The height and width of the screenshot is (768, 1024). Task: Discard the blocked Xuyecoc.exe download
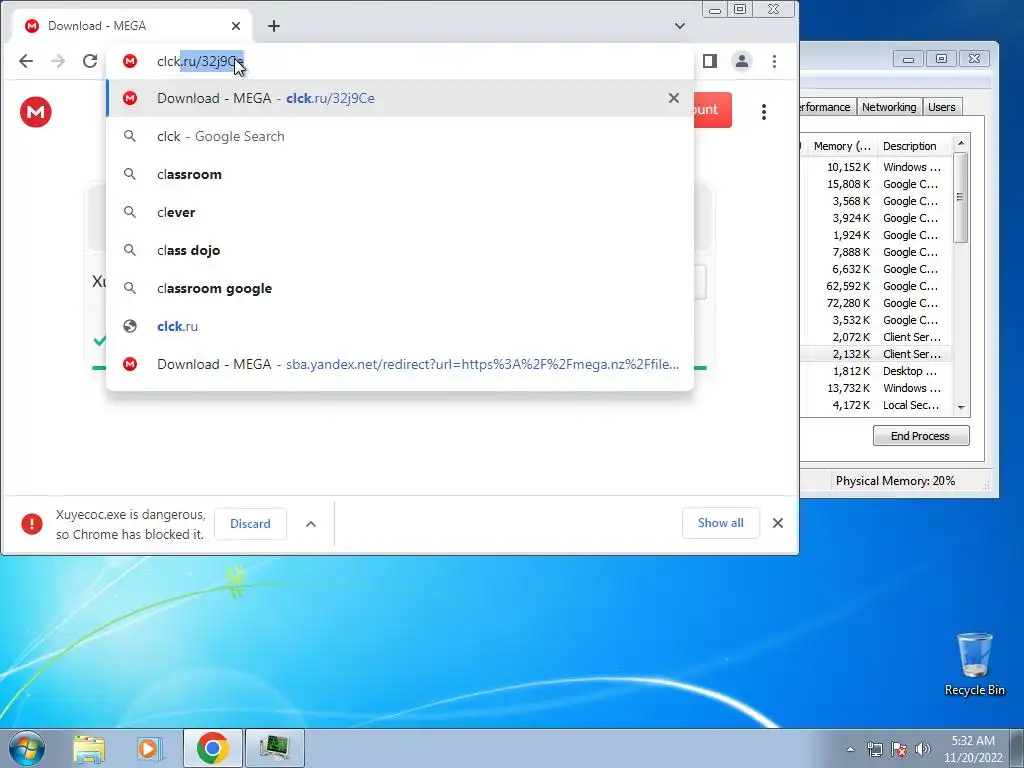[250, 524]
